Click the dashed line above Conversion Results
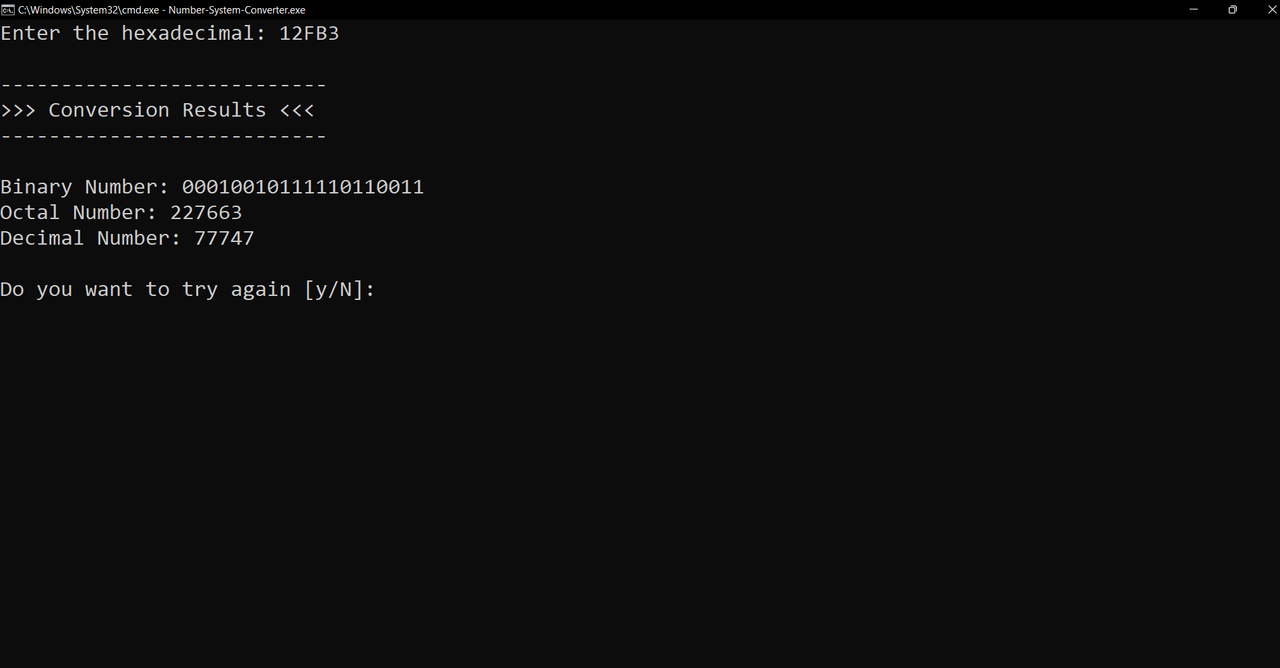Screen dimensions: 1280x668 click(163, 85)
